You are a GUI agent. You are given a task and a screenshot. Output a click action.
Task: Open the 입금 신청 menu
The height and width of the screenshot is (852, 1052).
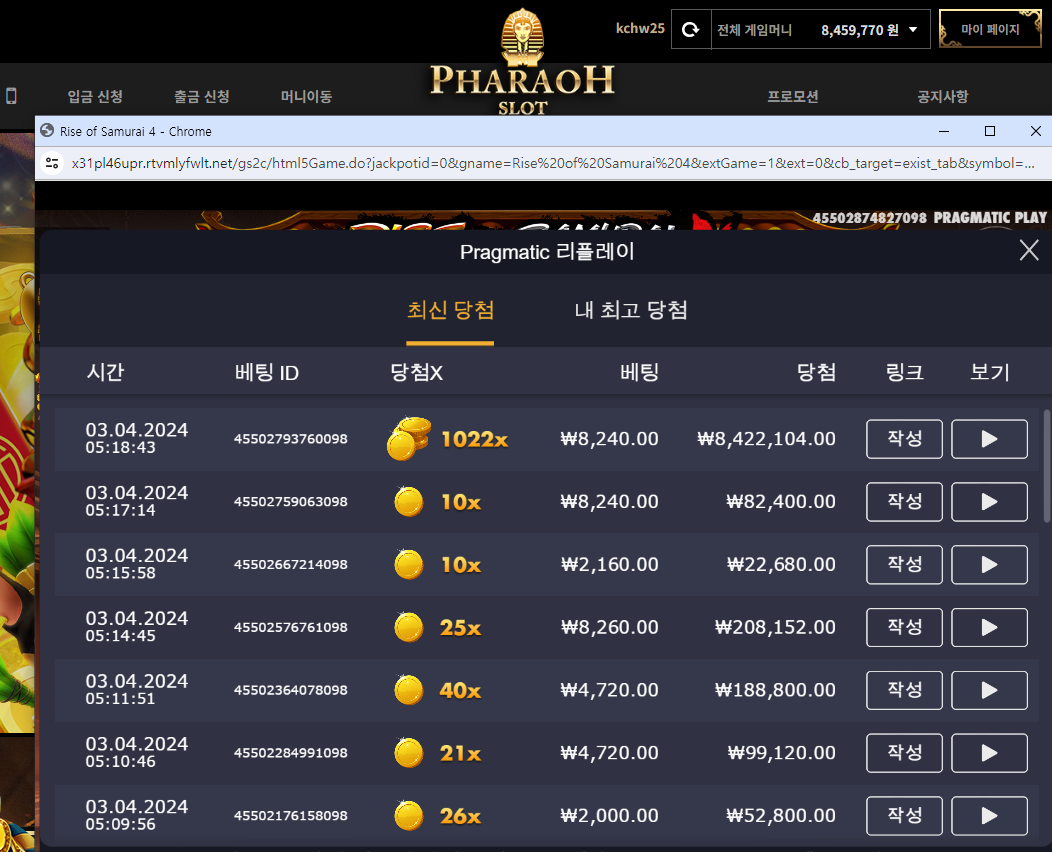pos(95,97)
